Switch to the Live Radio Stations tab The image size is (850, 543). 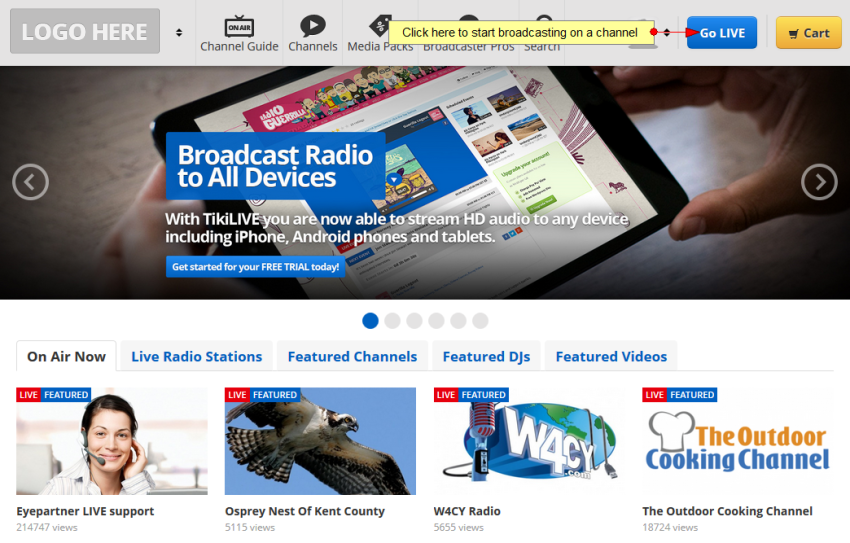tap(196, 356)
